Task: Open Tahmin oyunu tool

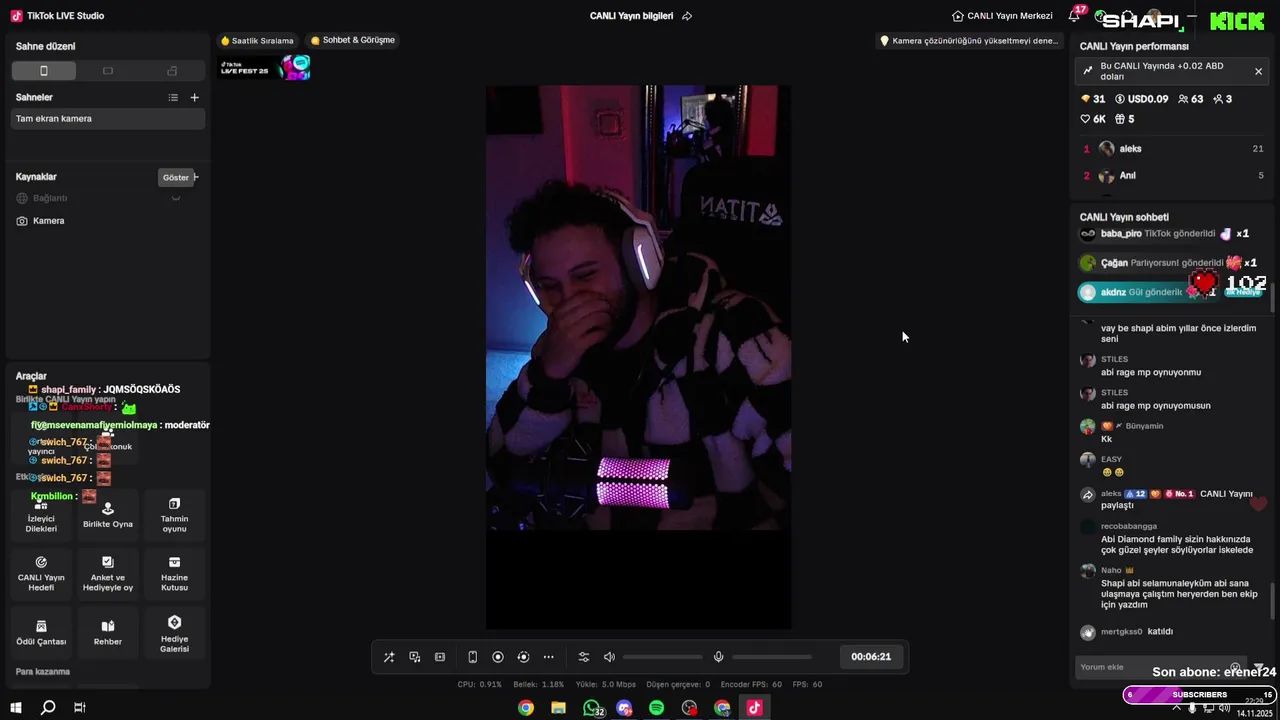Action: [174, 515]
